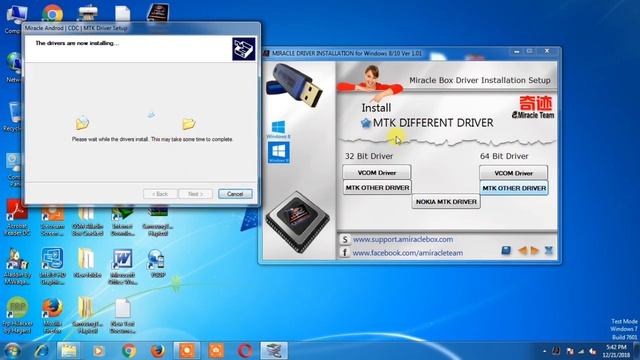
Task: Select the Windows 8 logo in Miracle sidebar
Action: pos(278,129)
